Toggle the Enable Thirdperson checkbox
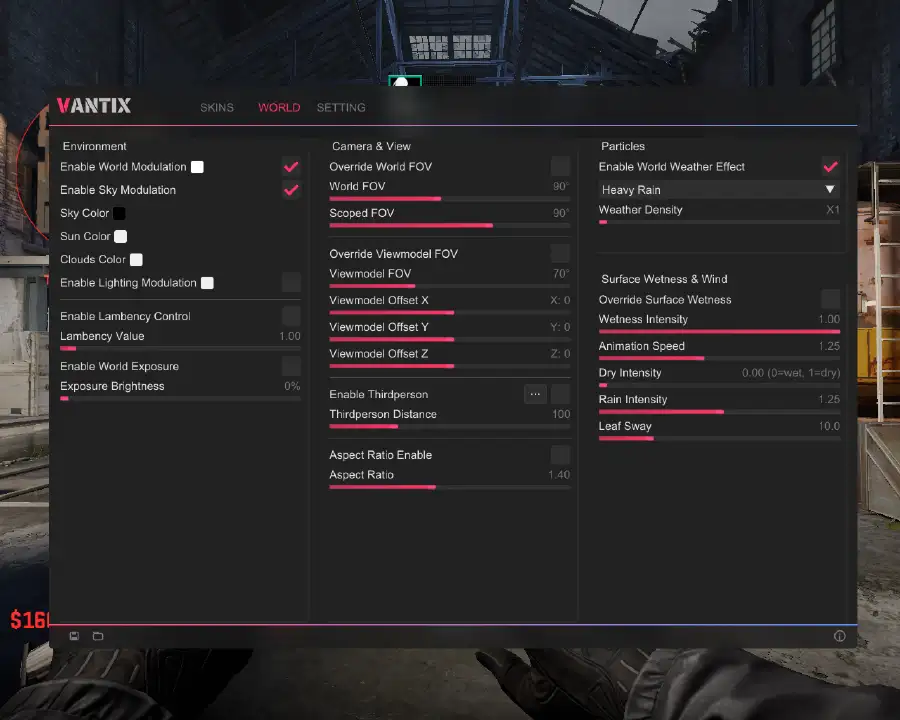This screenshot has height=720, width=900. [x=560, y=394]
